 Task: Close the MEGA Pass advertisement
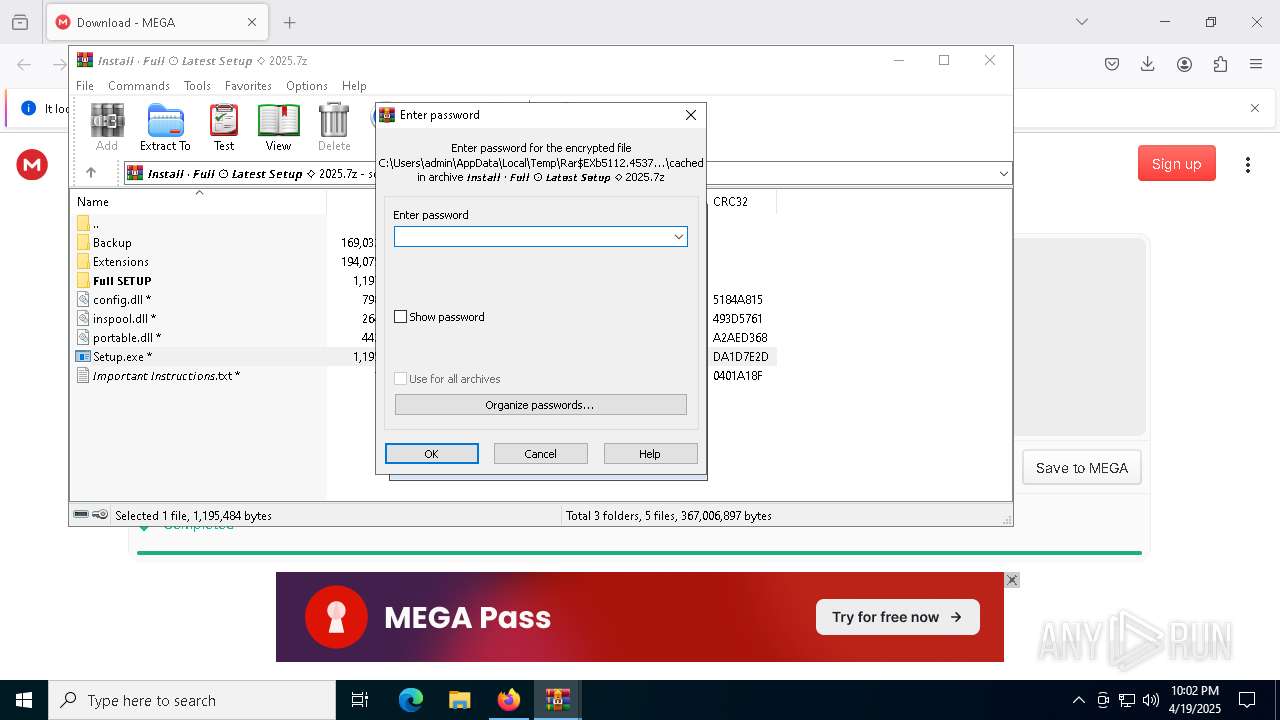click(1012, 580)
